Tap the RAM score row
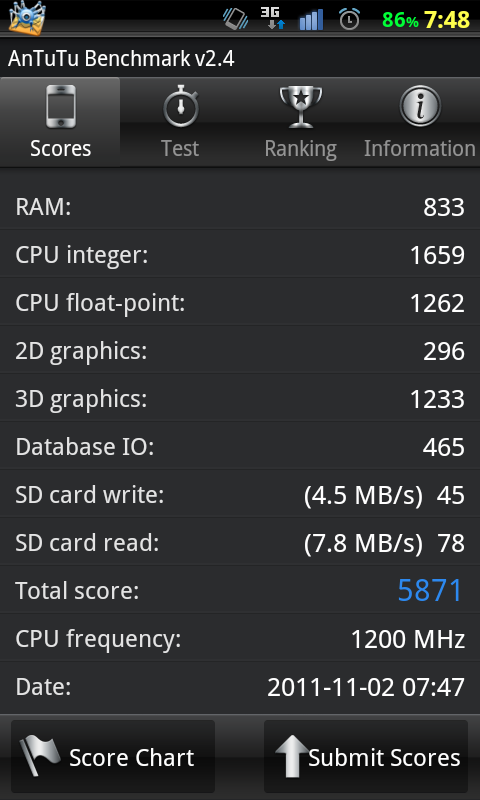The width and height of the screenshot is (480, 800). pyautogui.click(x=240, y=207)
